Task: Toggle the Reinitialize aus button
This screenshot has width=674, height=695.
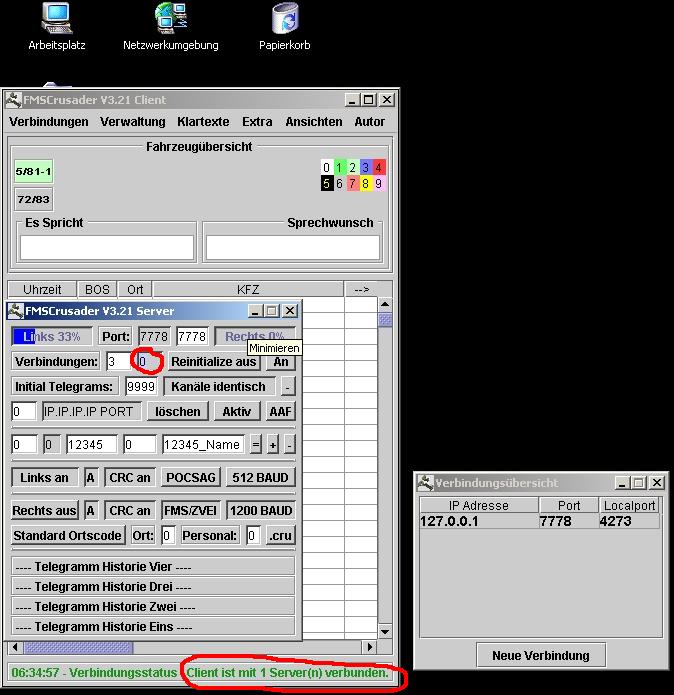Action: (213, 362)
